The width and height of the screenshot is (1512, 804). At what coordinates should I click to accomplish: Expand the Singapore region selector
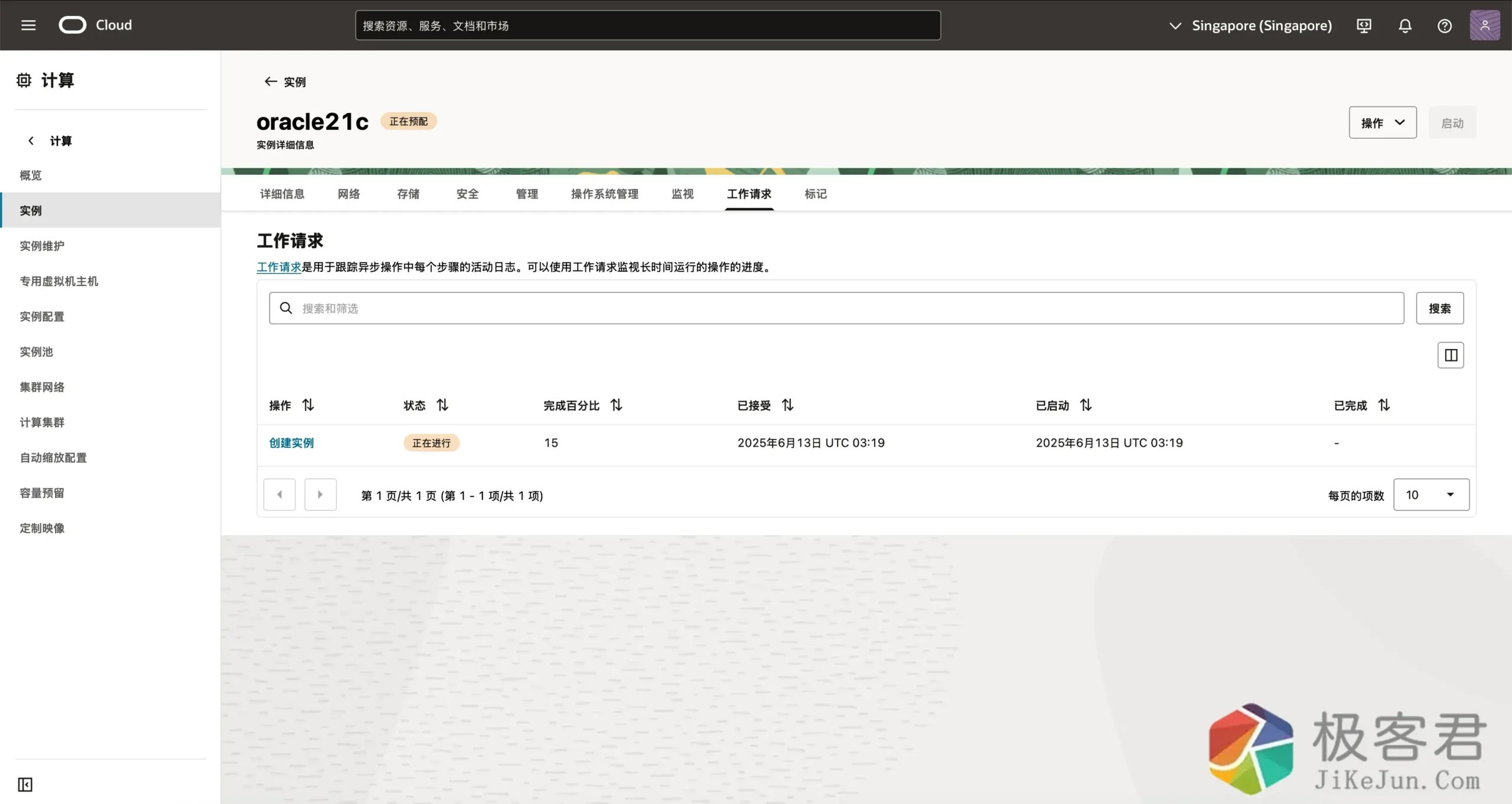click(x=1250, y=25)
